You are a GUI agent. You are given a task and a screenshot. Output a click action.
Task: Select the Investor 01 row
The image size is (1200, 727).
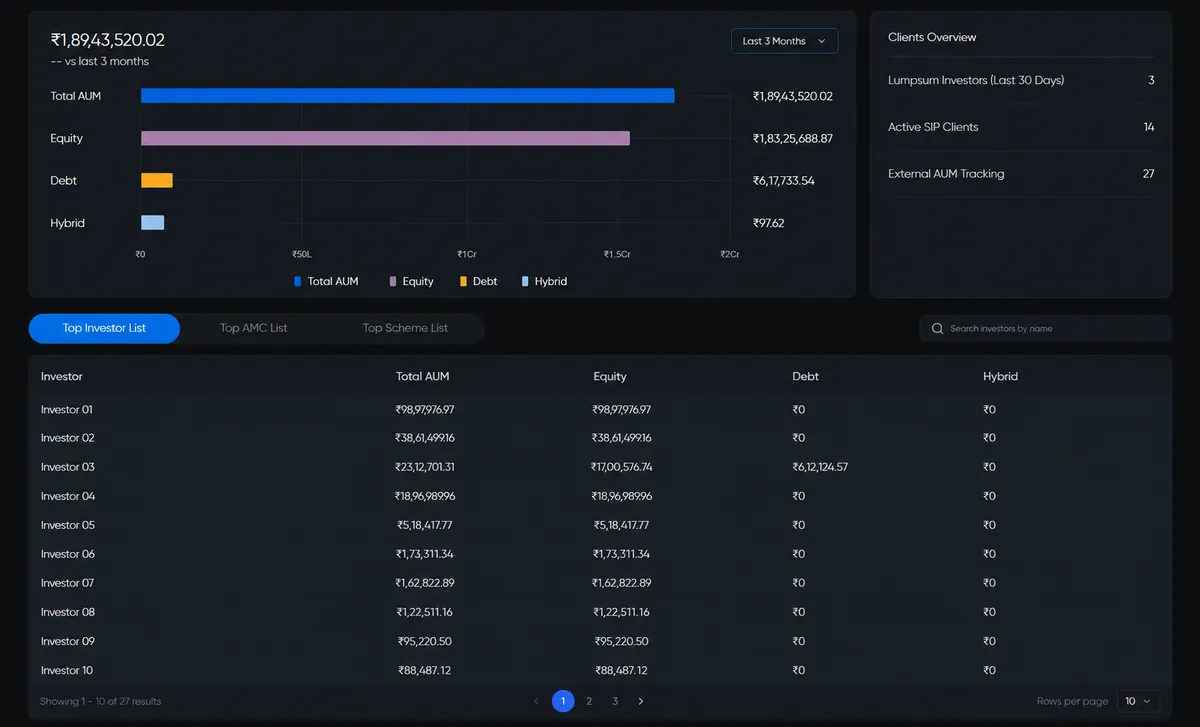click(x=600, y=410)
